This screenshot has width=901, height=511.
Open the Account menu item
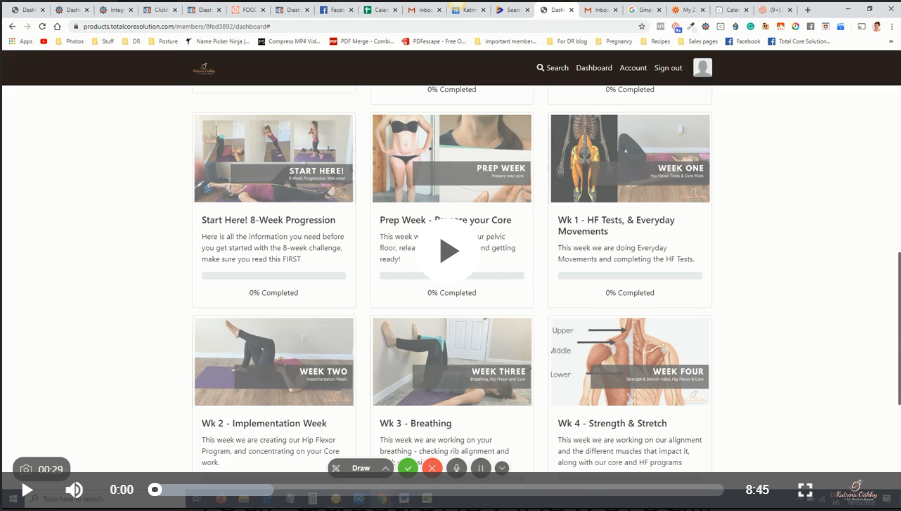click(633, 68)
